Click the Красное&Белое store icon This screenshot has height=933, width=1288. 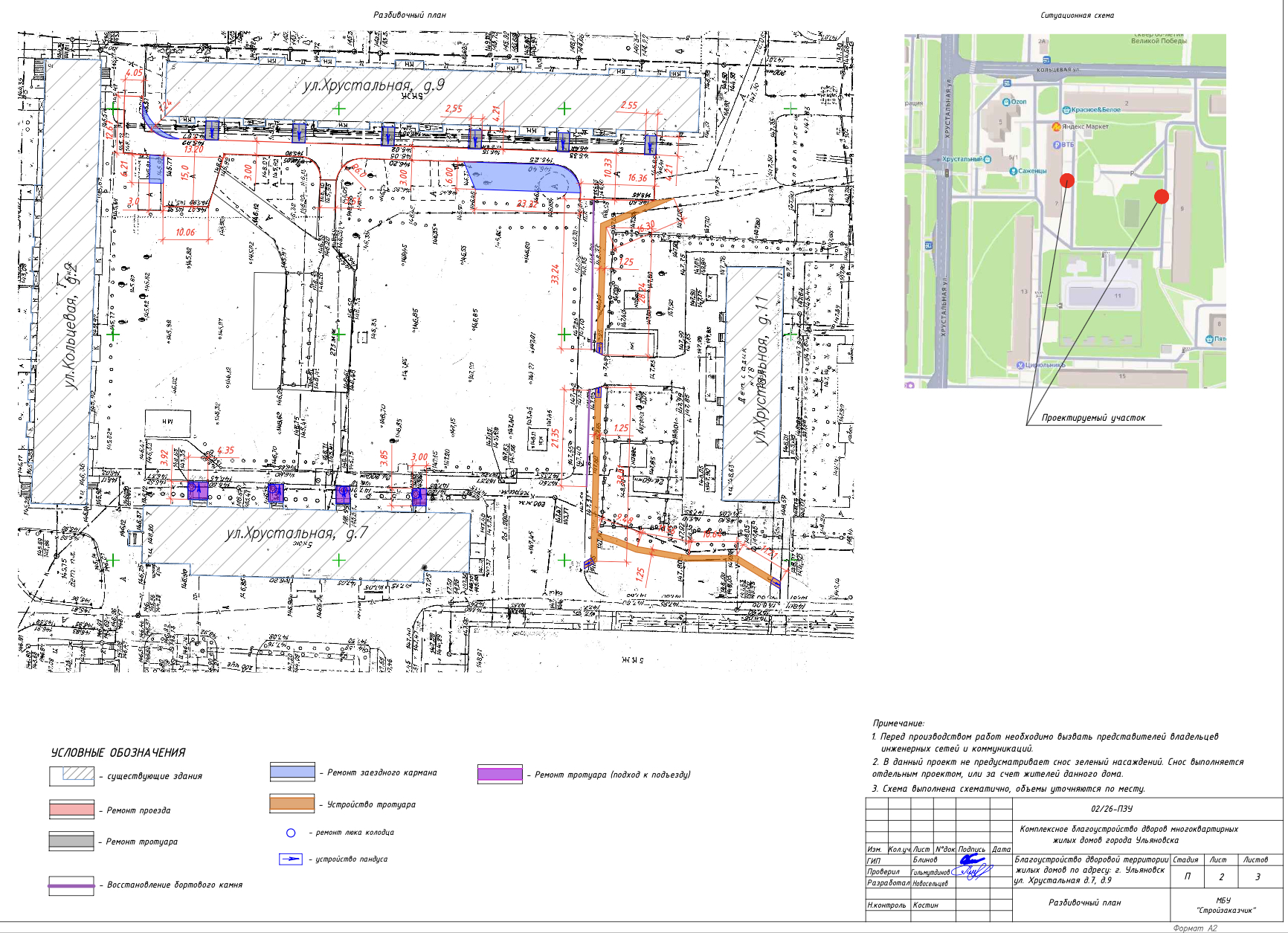pyautogui.click(x=1066, y=110)
